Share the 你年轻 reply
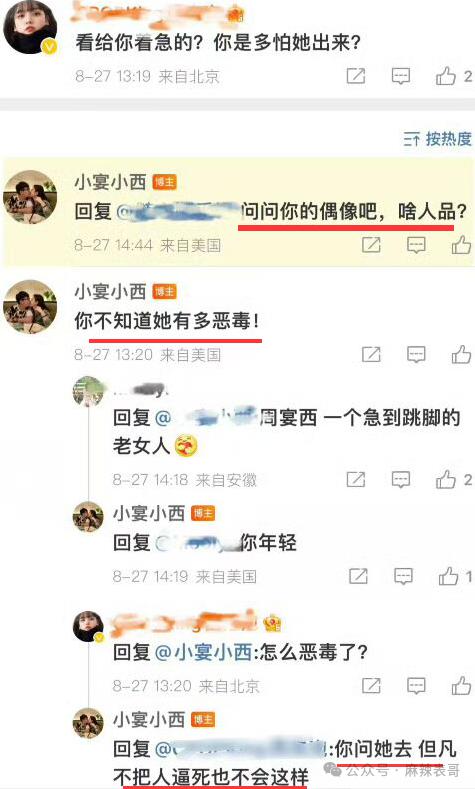This screenshot has height=789, width=475. click(358, 576)
